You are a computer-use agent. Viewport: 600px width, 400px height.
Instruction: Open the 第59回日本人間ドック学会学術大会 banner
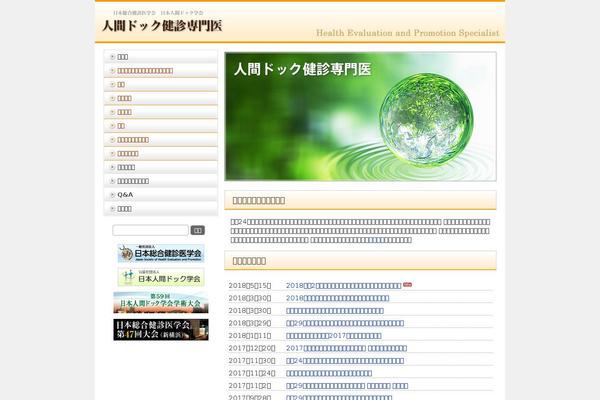click(161, 302)
